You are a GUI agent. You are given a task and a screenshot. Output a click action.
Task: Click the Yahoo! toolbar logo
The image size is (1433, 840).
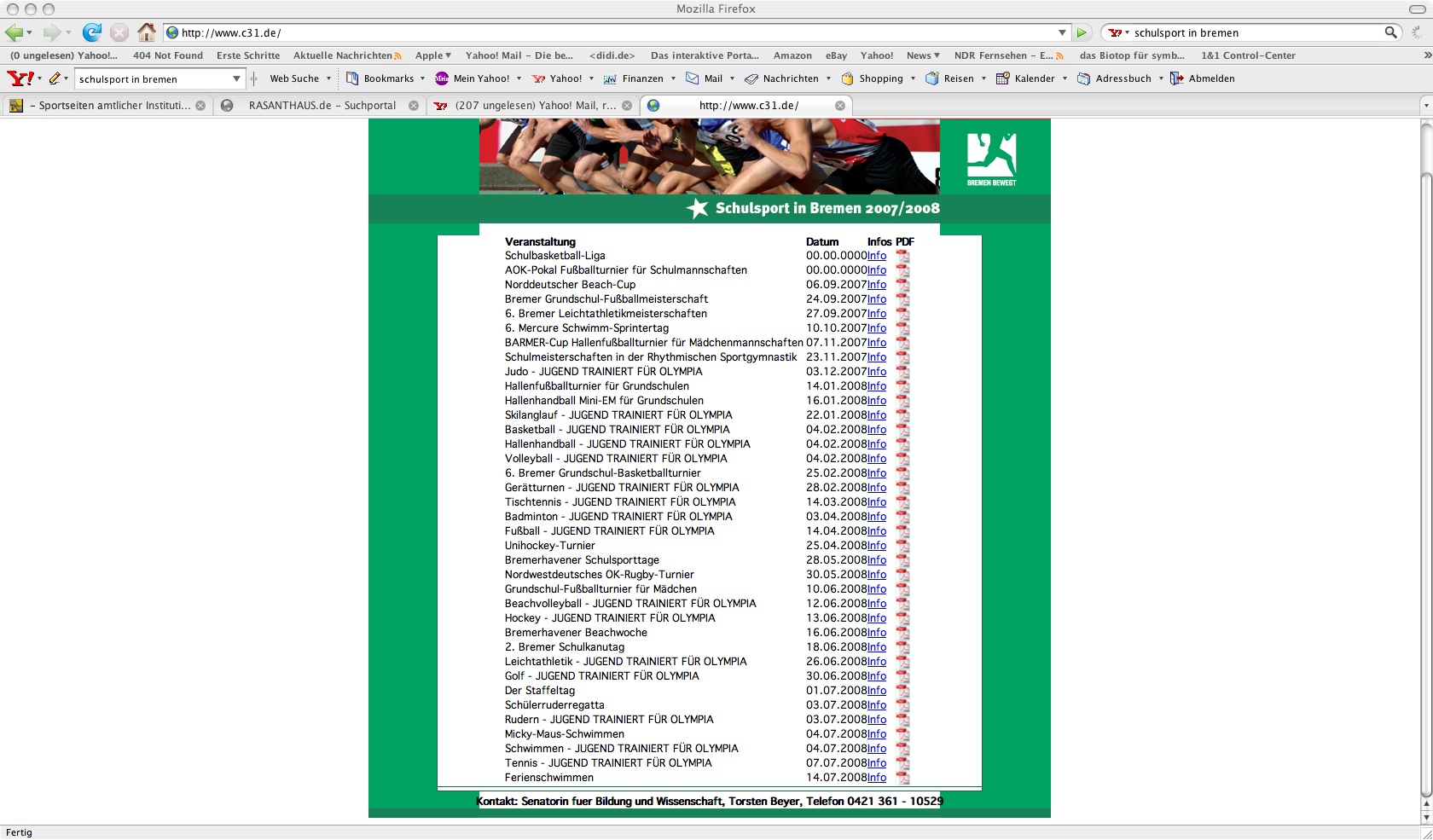pyautogui.click(x=20, y=78)
